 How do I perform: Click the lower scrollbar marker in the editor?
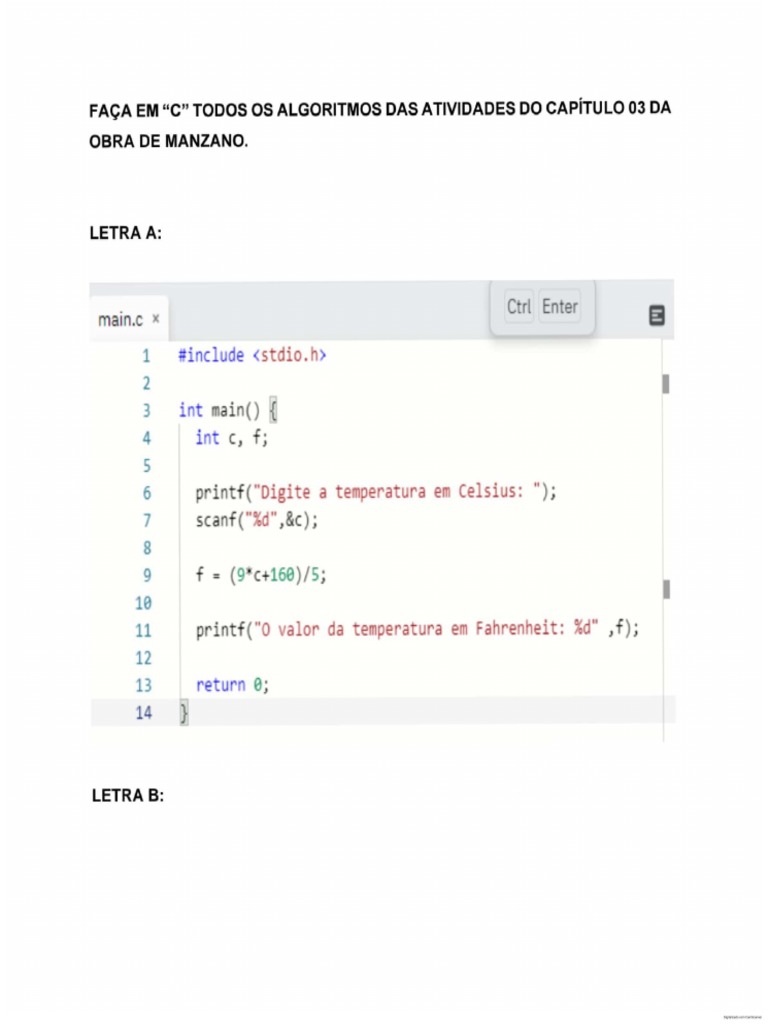(665, 589)
